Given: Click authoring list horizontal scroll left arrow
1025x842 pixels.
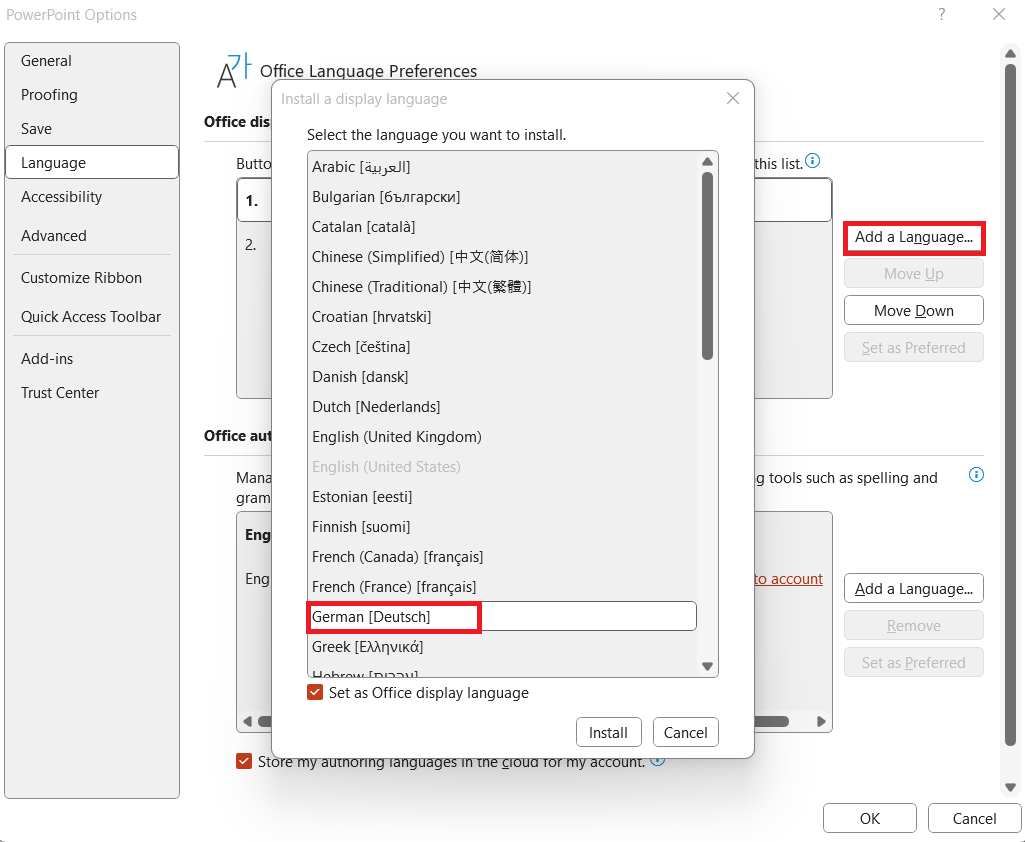Looking at the screenshot, I should pyautogui.click(x=247, y=722).
